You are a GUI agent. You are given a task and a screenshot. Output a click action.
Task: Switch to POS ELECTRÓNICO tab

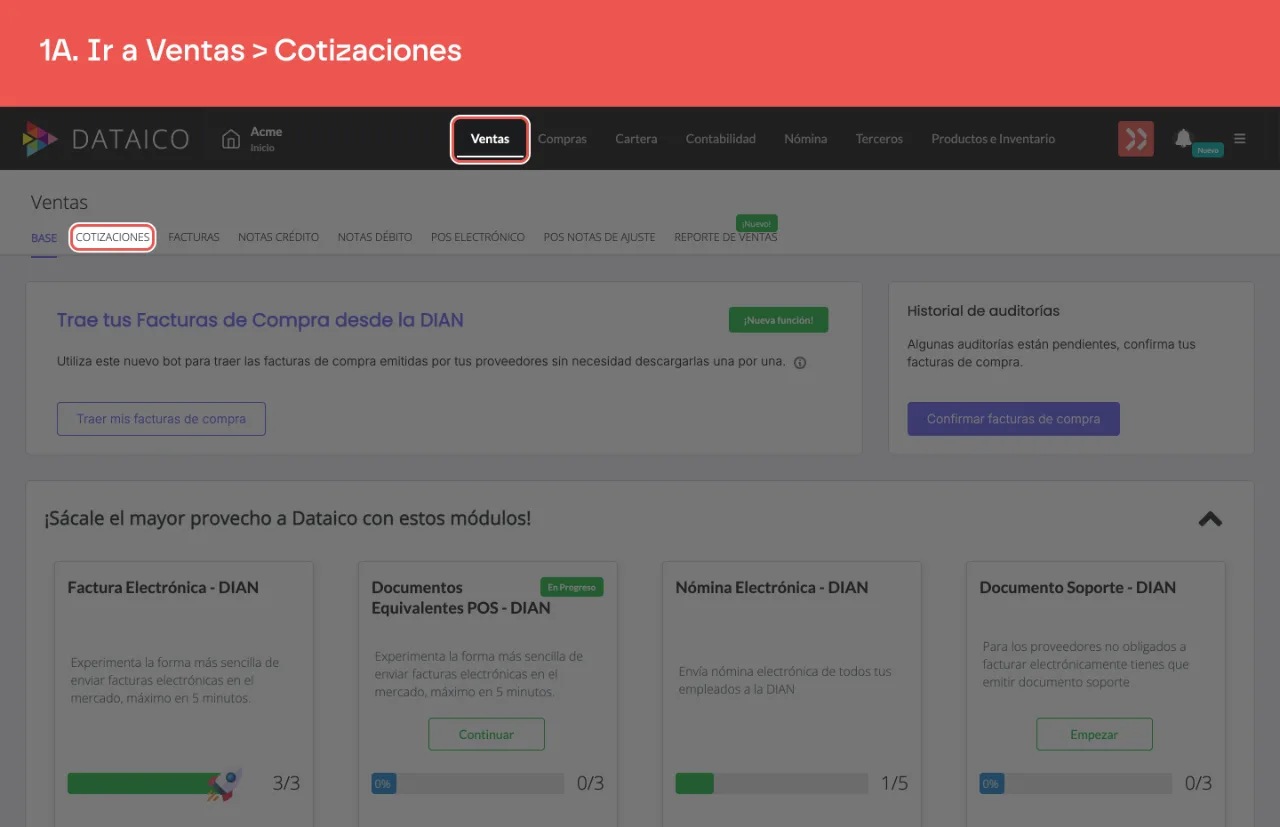(x=478, y=238)
